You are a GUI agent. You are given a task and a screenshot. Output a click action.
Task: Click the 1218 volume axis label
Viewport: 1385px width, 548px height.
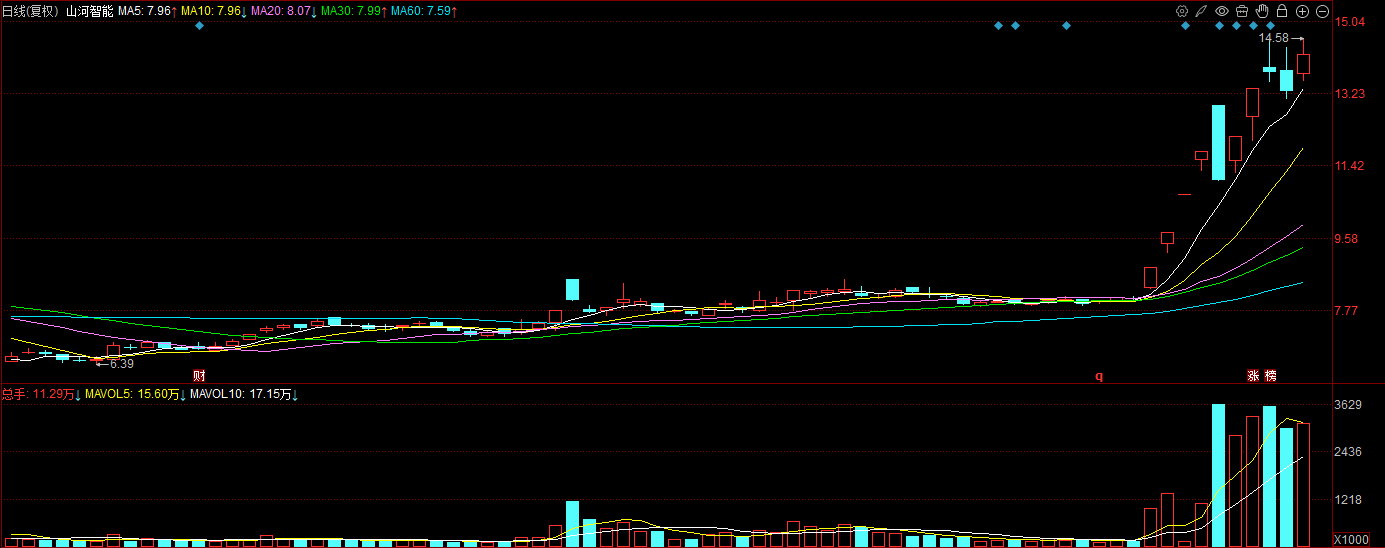1349,499
